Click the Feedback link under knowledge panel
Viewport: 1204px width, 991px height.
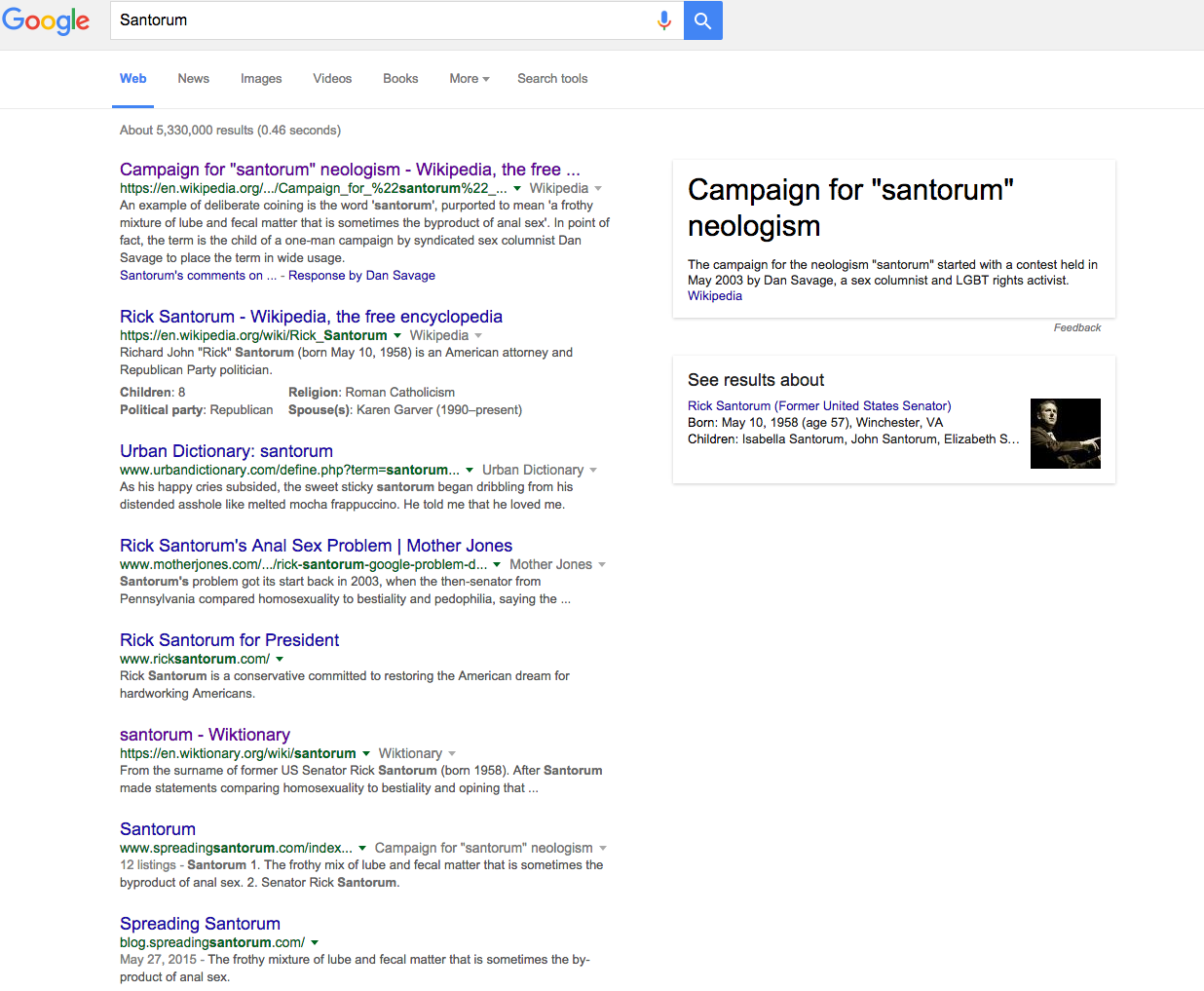click(1077, 328)
